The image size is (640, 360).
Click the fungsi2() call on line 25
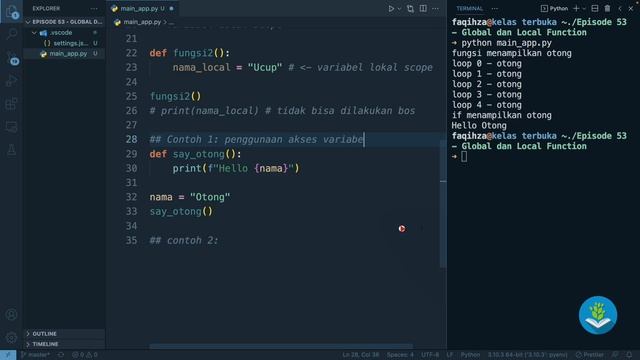pyautogui.click(x=176, y=96)
